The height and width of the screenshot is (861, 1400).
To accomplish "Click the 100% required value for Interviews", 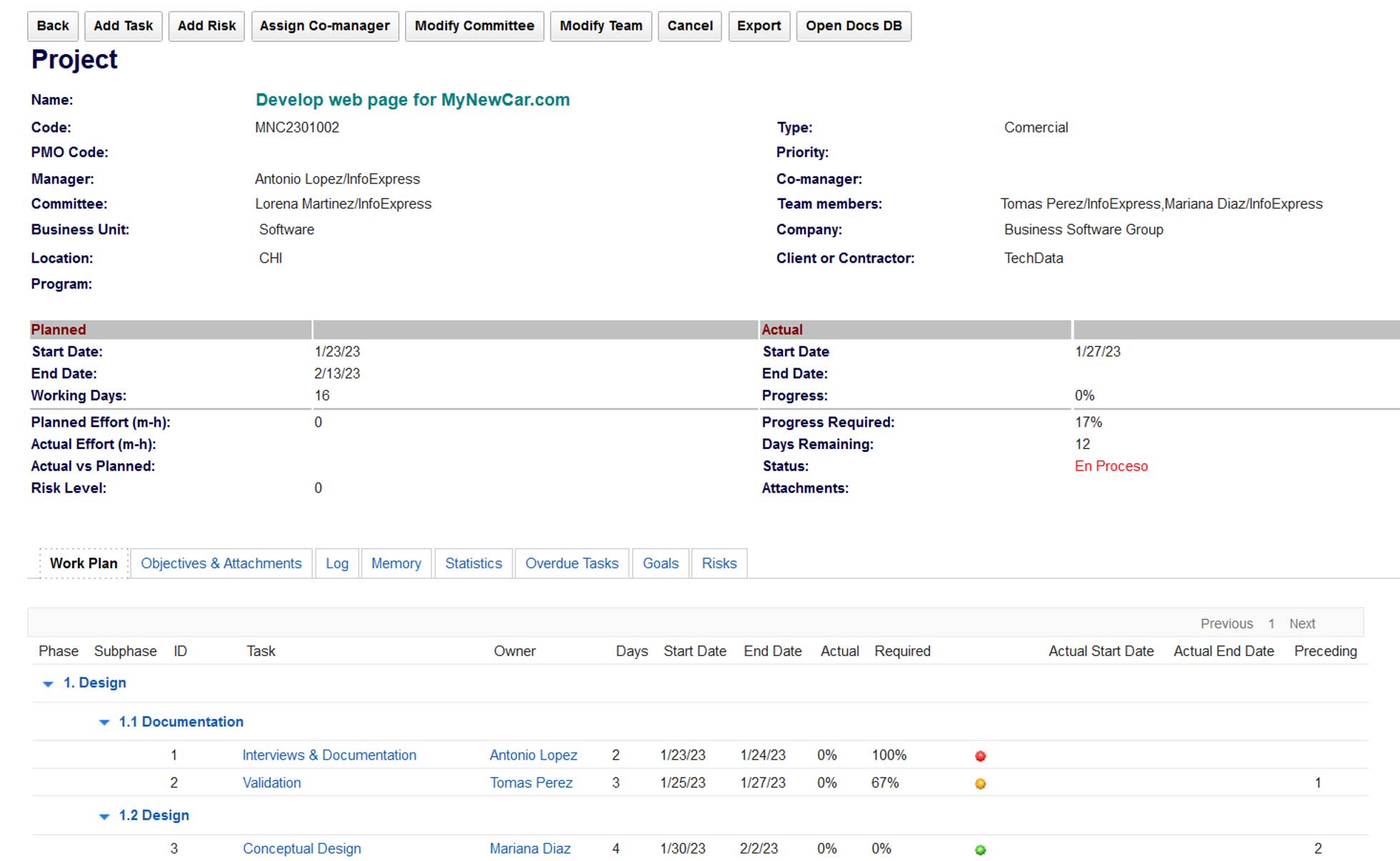I will click(889, 755).
